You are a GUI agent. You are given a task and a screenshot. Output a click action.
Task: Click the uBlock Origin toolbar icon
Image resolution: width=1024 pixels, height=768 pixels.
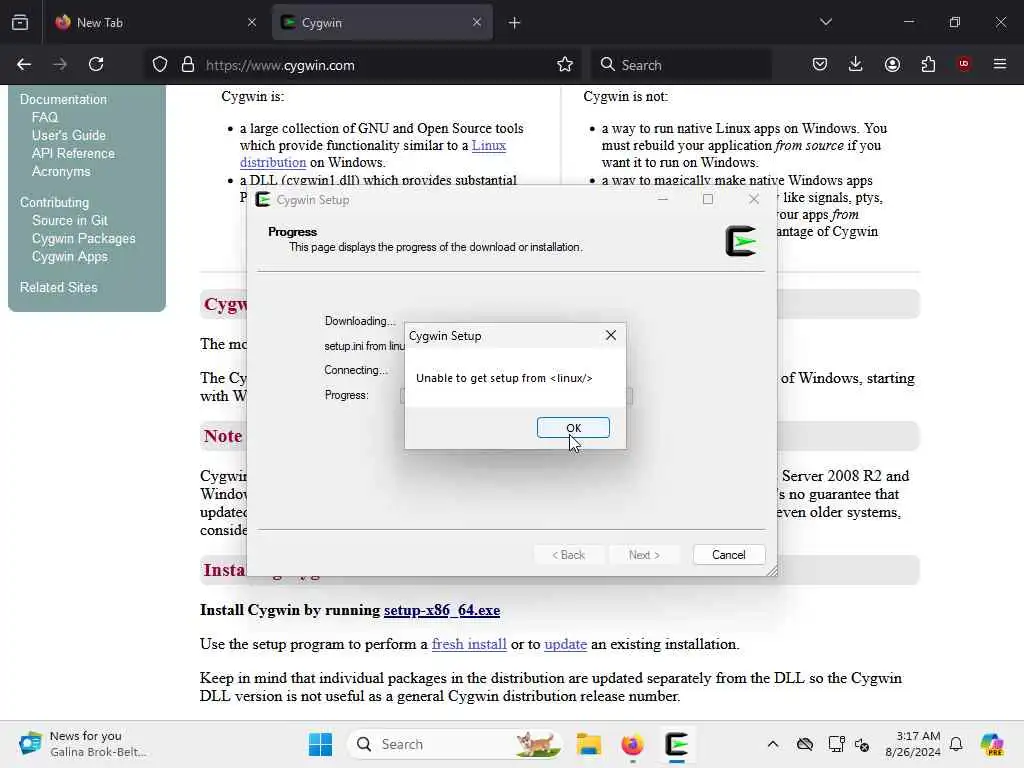click(x=964, y=64)
